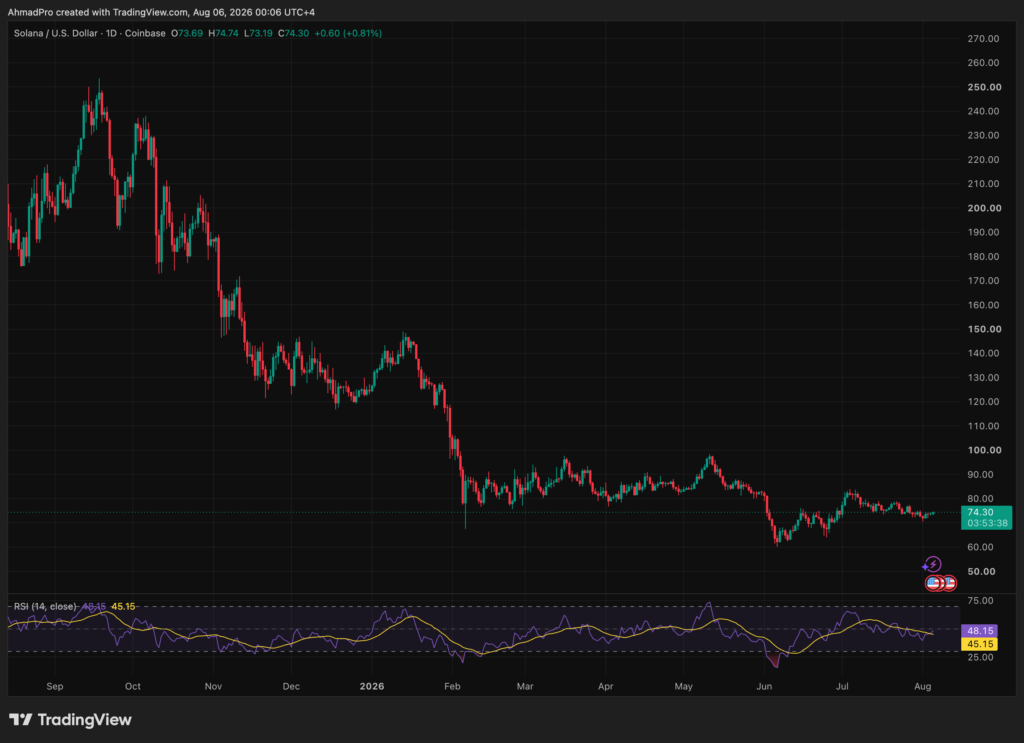Viewport: 1024px width, 743px height.
Task: Click the purple lightning event icon
Action: (934, 563)
